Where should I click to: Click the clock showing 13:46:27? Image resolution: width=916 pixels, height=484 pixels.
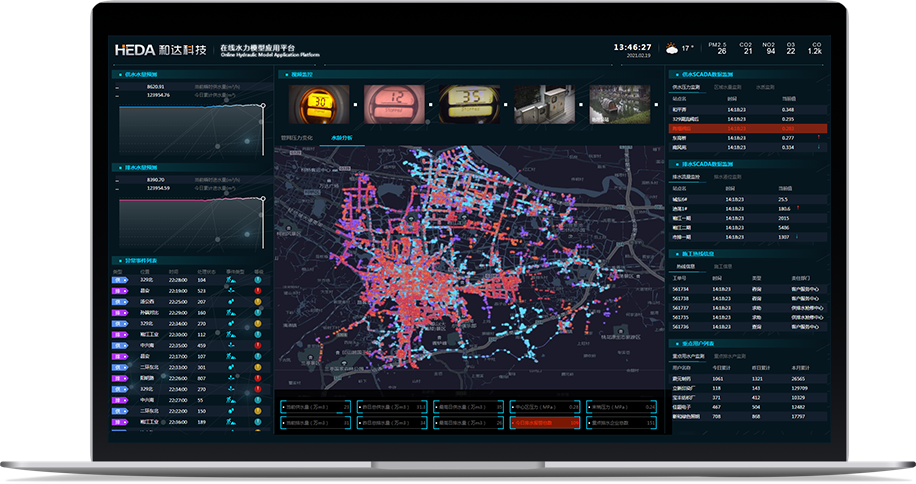point(632,46)
